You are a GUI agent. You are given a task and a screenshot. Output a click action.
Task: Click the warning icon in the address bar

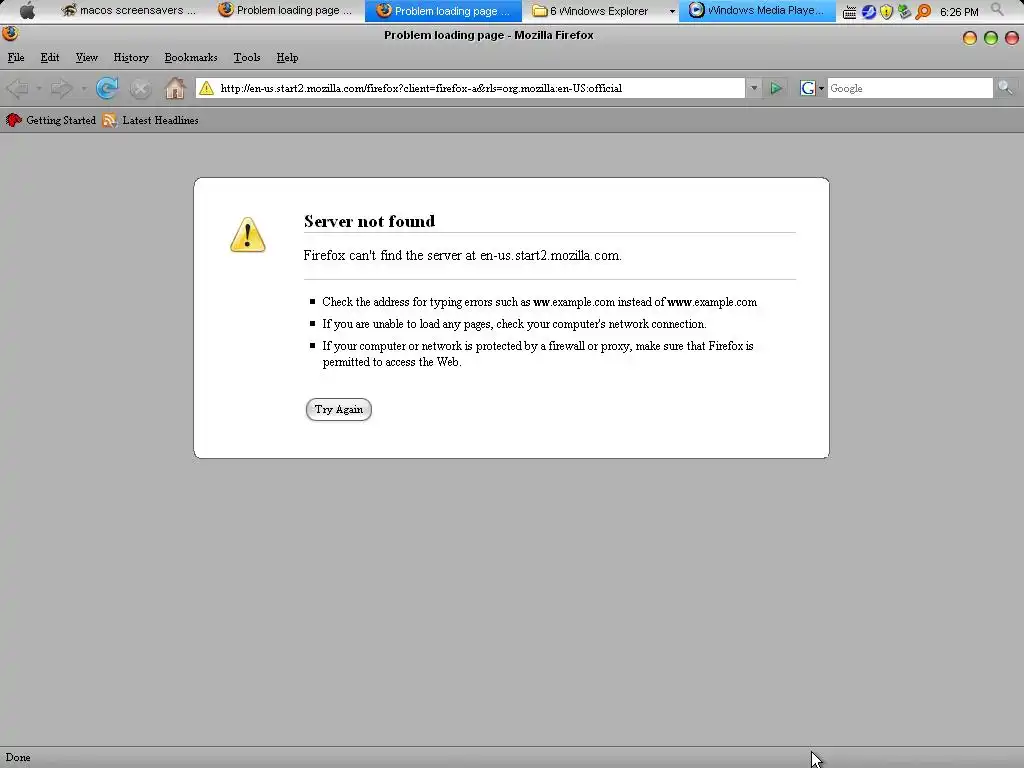point(206,88)
